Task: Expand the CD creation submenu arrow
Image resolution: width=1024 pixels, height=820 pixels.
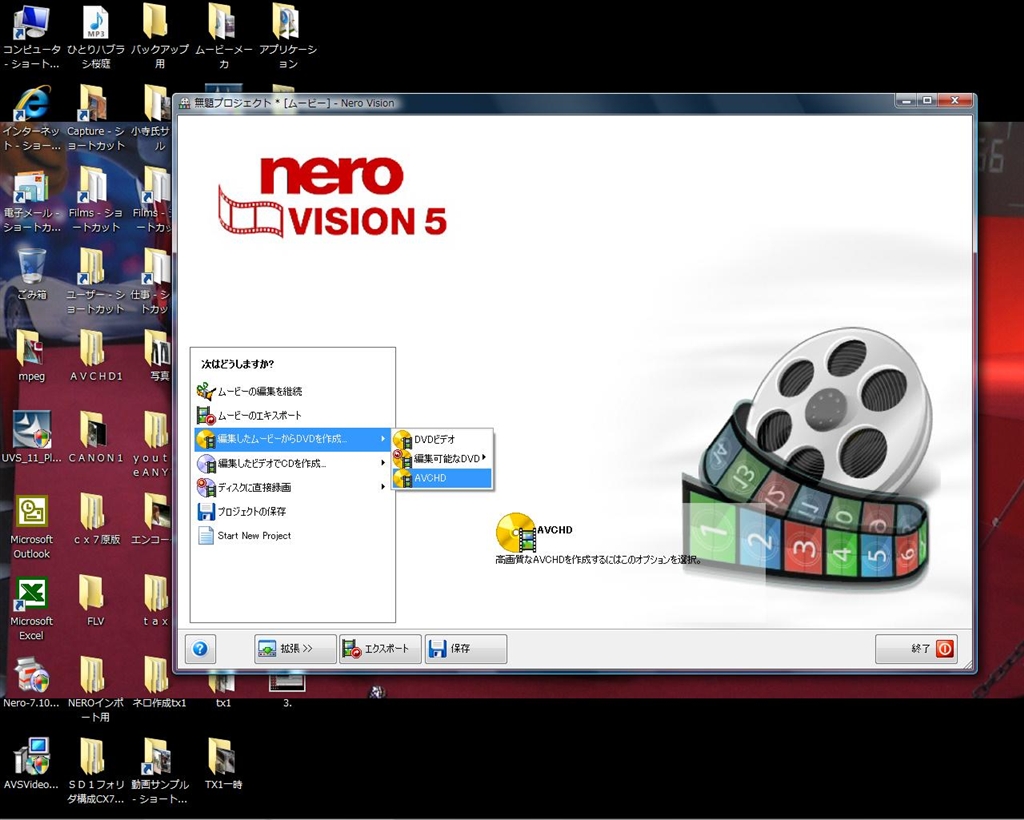Action: point(383,463)
